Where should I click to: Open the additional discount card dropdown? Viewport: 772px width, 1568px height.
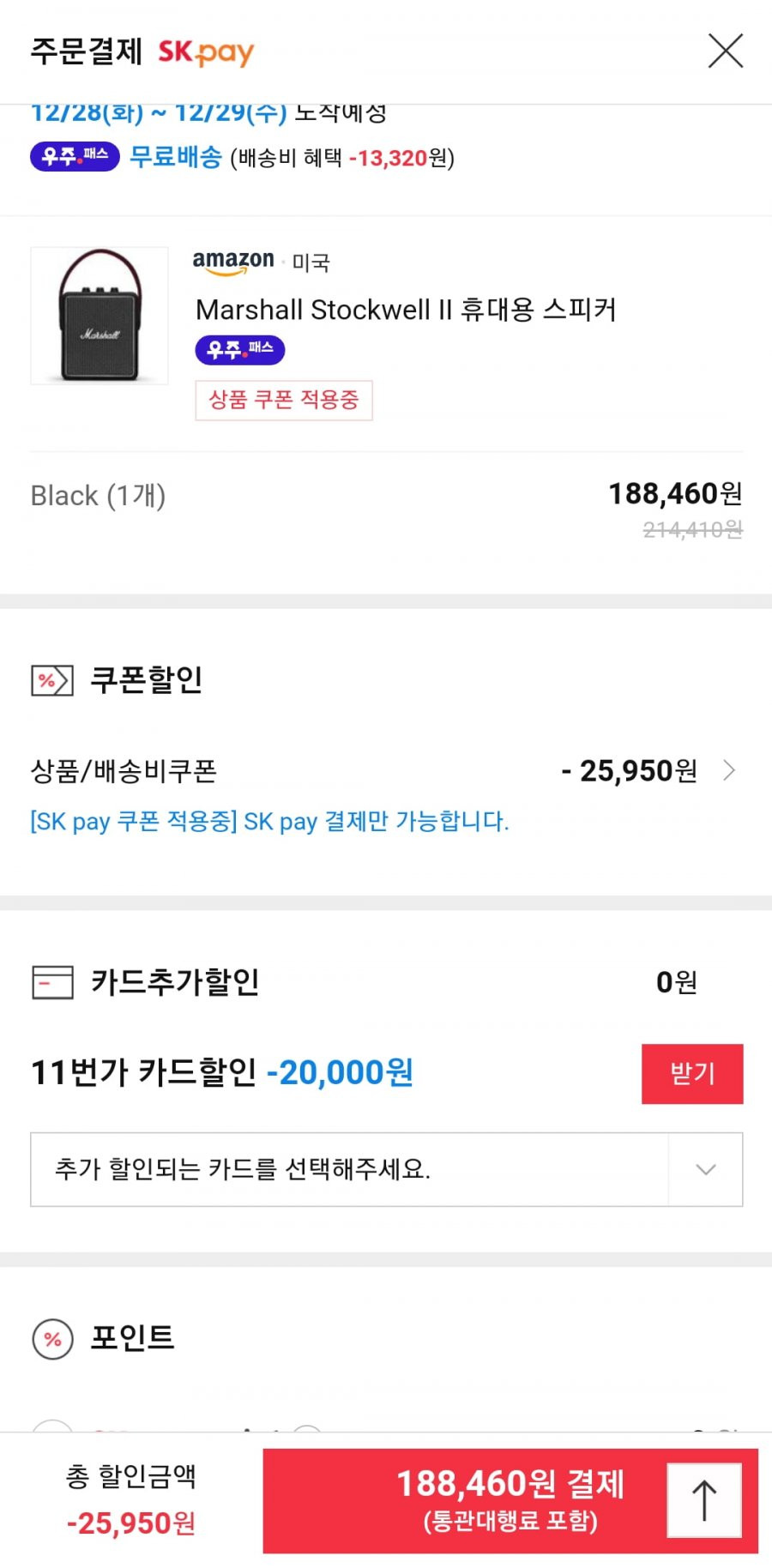click(x=387, y=1169)
